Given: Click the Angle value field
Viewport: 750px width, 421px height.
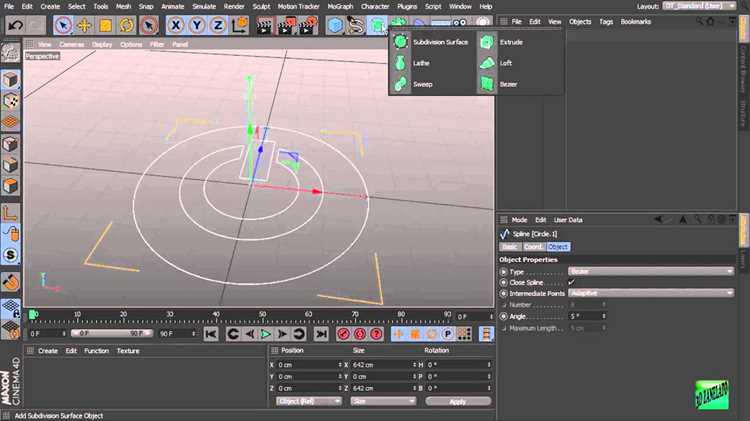Looking at the screenshot, I should (587, 316).
